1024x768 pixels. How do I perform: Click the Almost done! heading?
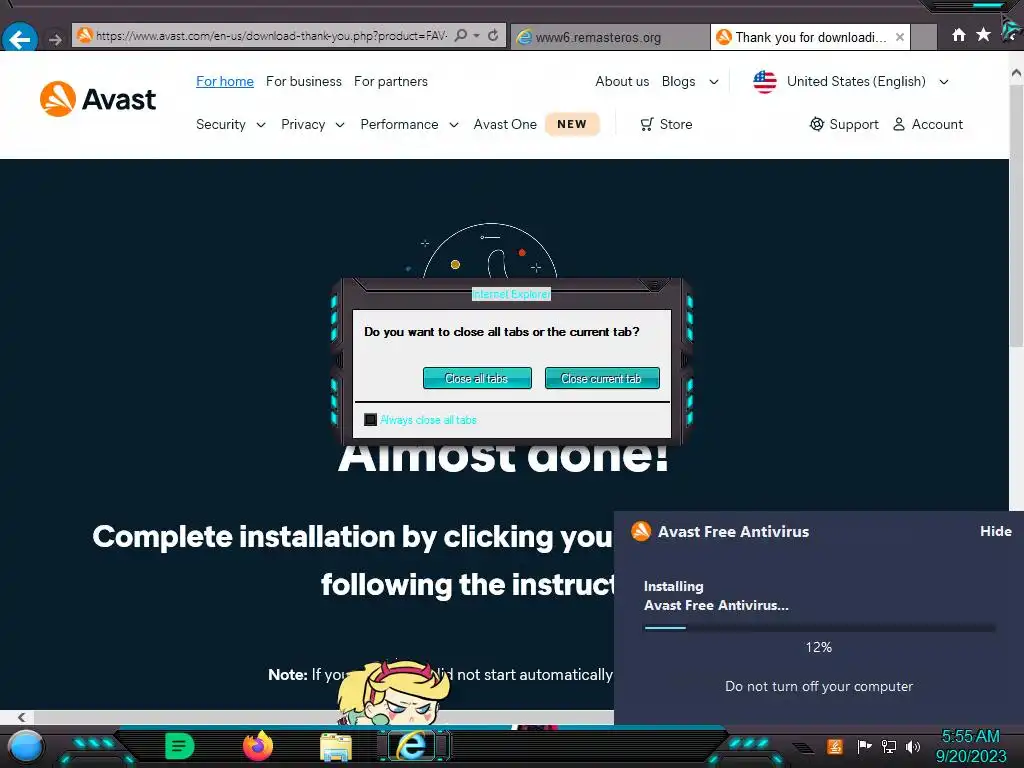(504, 457)
